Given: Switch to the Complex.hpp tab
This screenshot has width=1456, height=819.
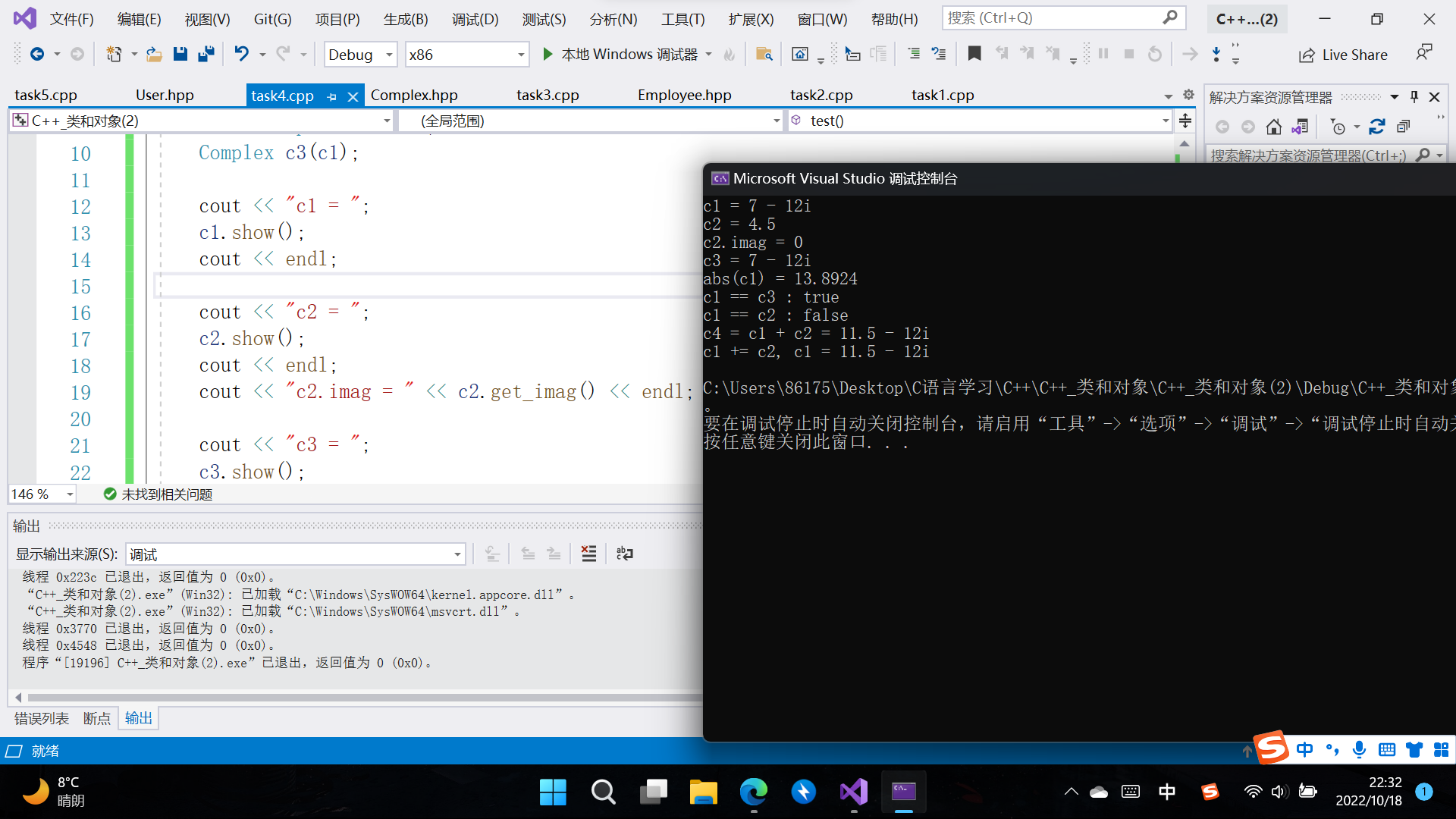Looking at the screenshot, I should click(414, 95).
